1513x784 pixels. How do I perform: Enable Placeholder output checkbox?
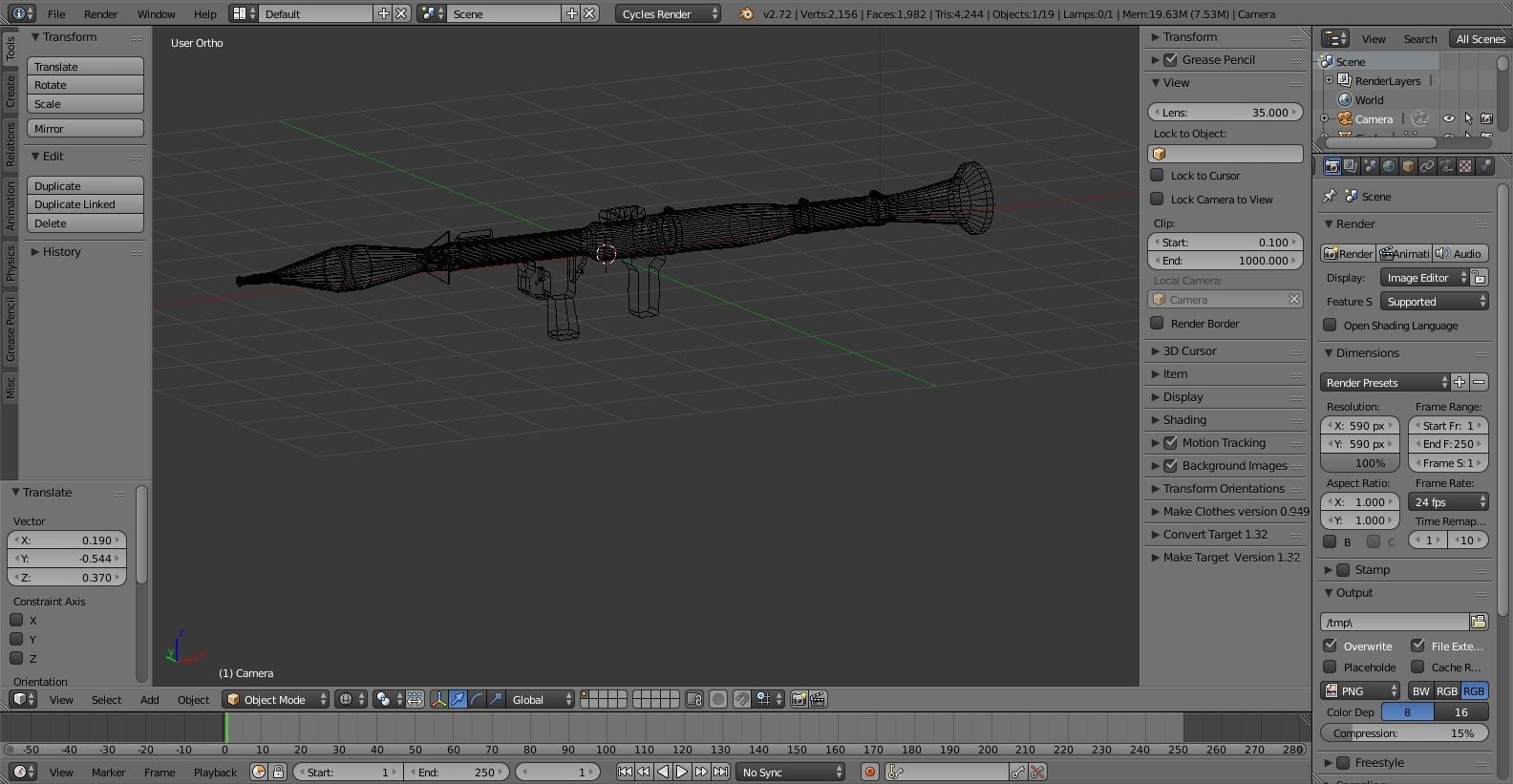(x=1330, y=667)
